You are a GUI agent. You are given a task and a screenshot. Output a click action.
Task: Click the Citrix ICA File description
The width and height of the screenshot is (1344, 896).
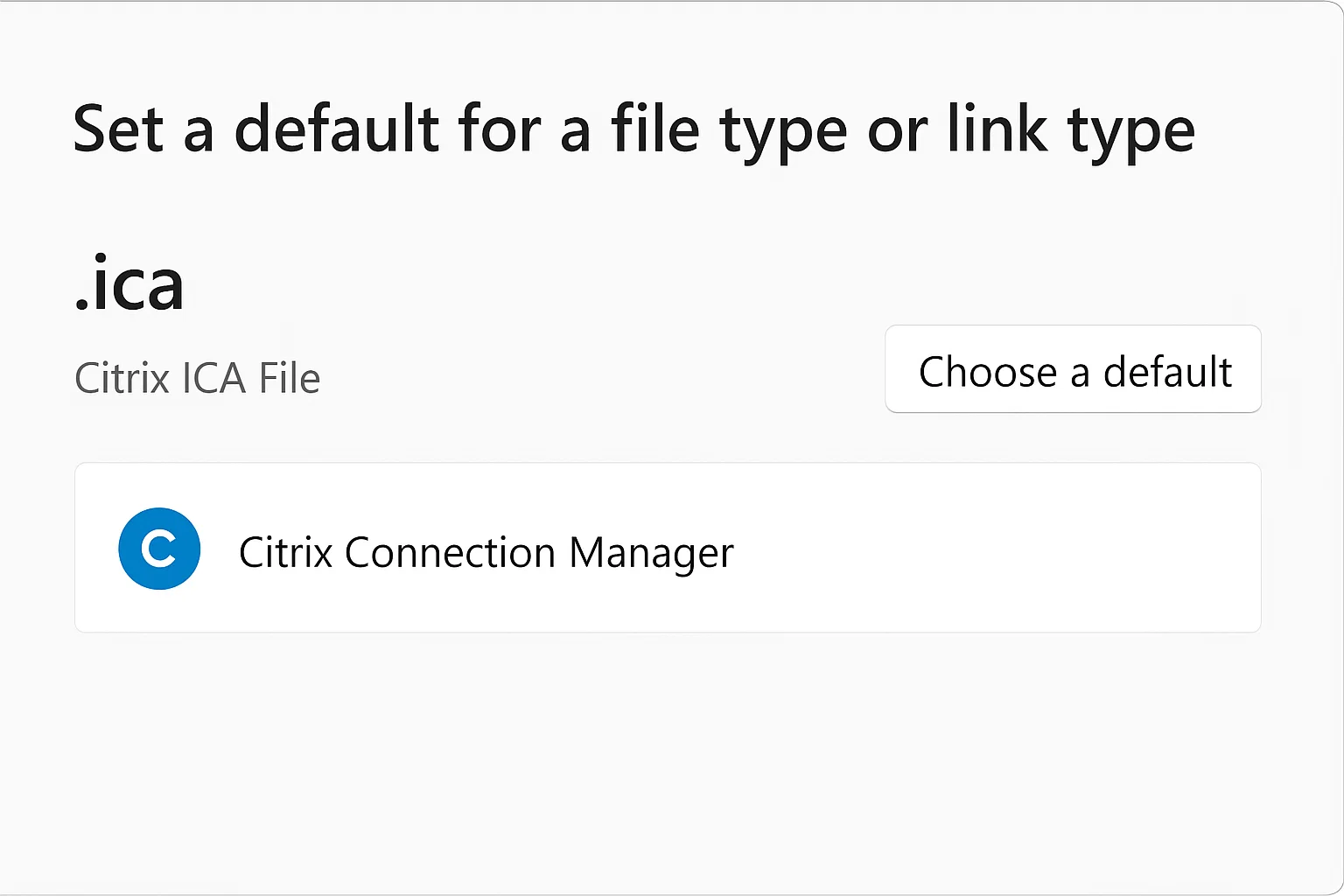tap(197, 378)
